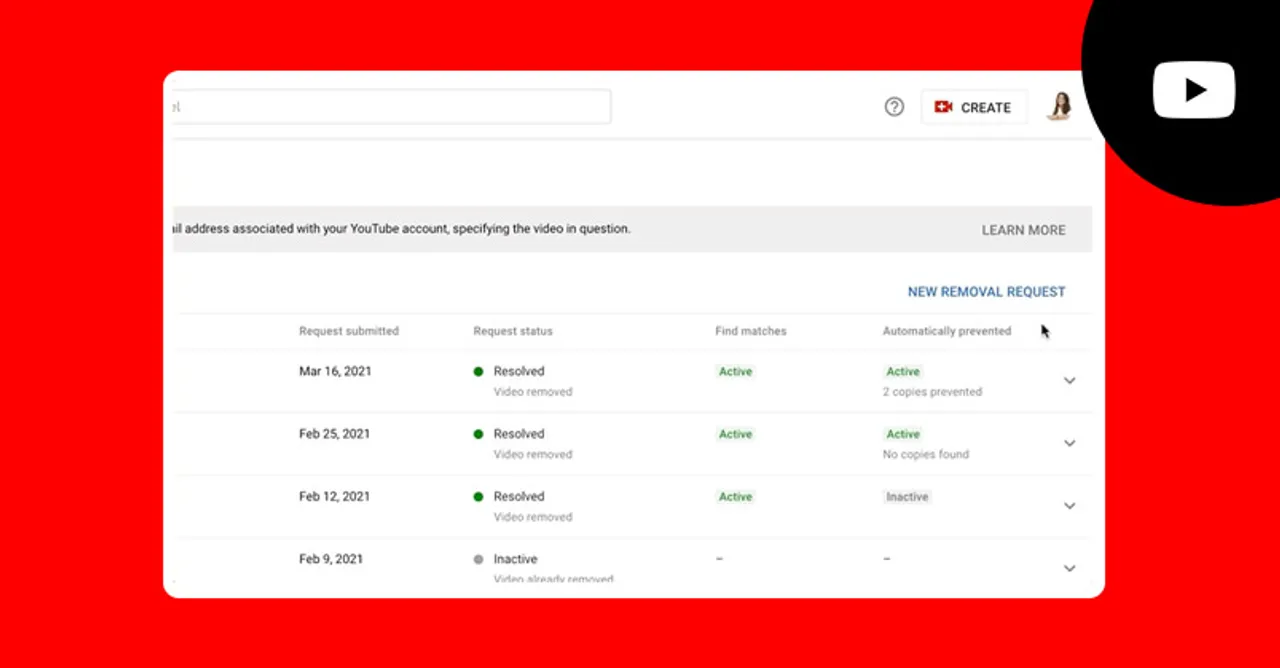The height and width of the screenshot is (668, 1280).
Task: Click the gray status dot, Feb 9 row
Action: (x=478, y=559)
